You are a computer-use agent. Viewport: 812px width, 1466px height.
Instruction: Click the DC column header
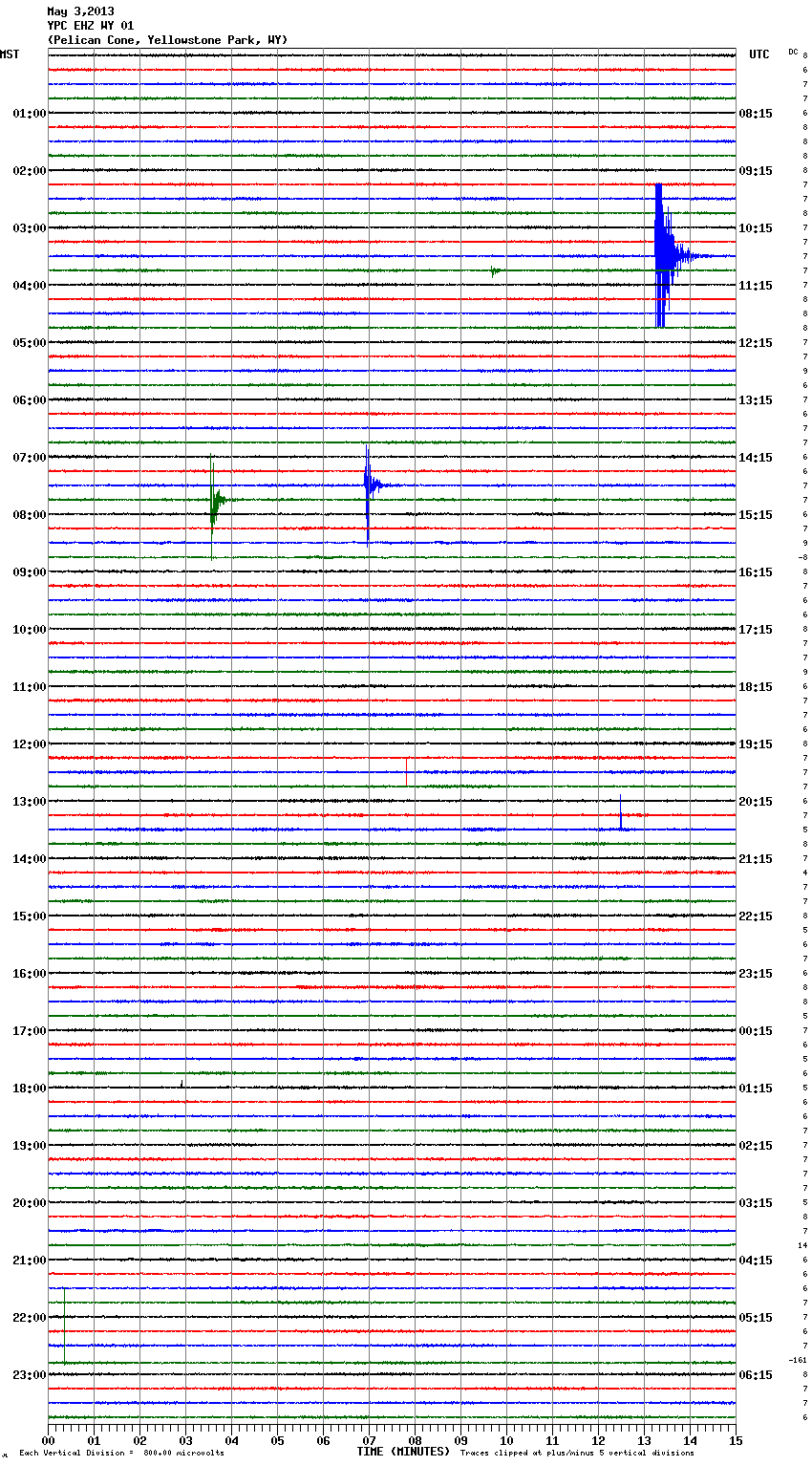click(793, 52)
